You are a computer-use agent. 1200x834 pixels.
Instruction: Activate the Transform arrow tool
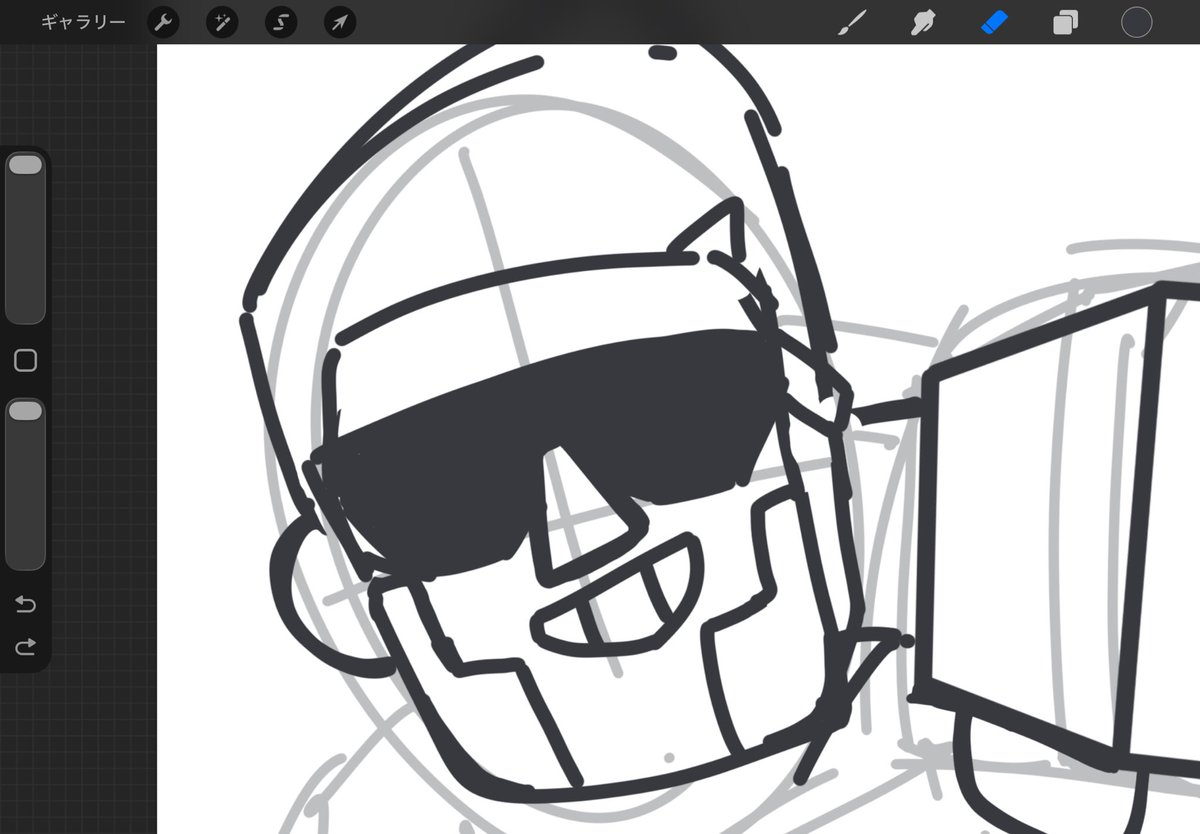tap(340, 22)
